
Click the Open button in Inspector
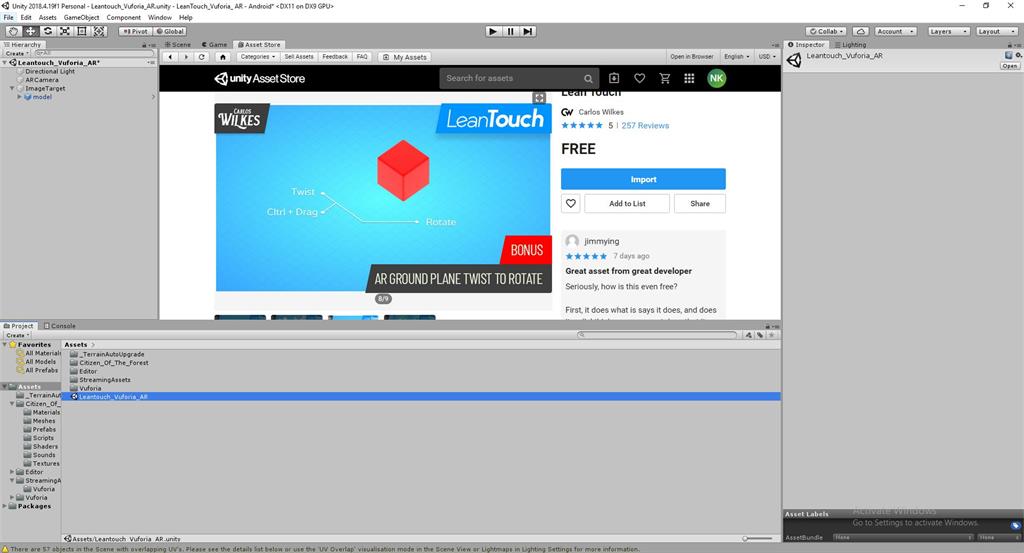(x=1010, y=66)
